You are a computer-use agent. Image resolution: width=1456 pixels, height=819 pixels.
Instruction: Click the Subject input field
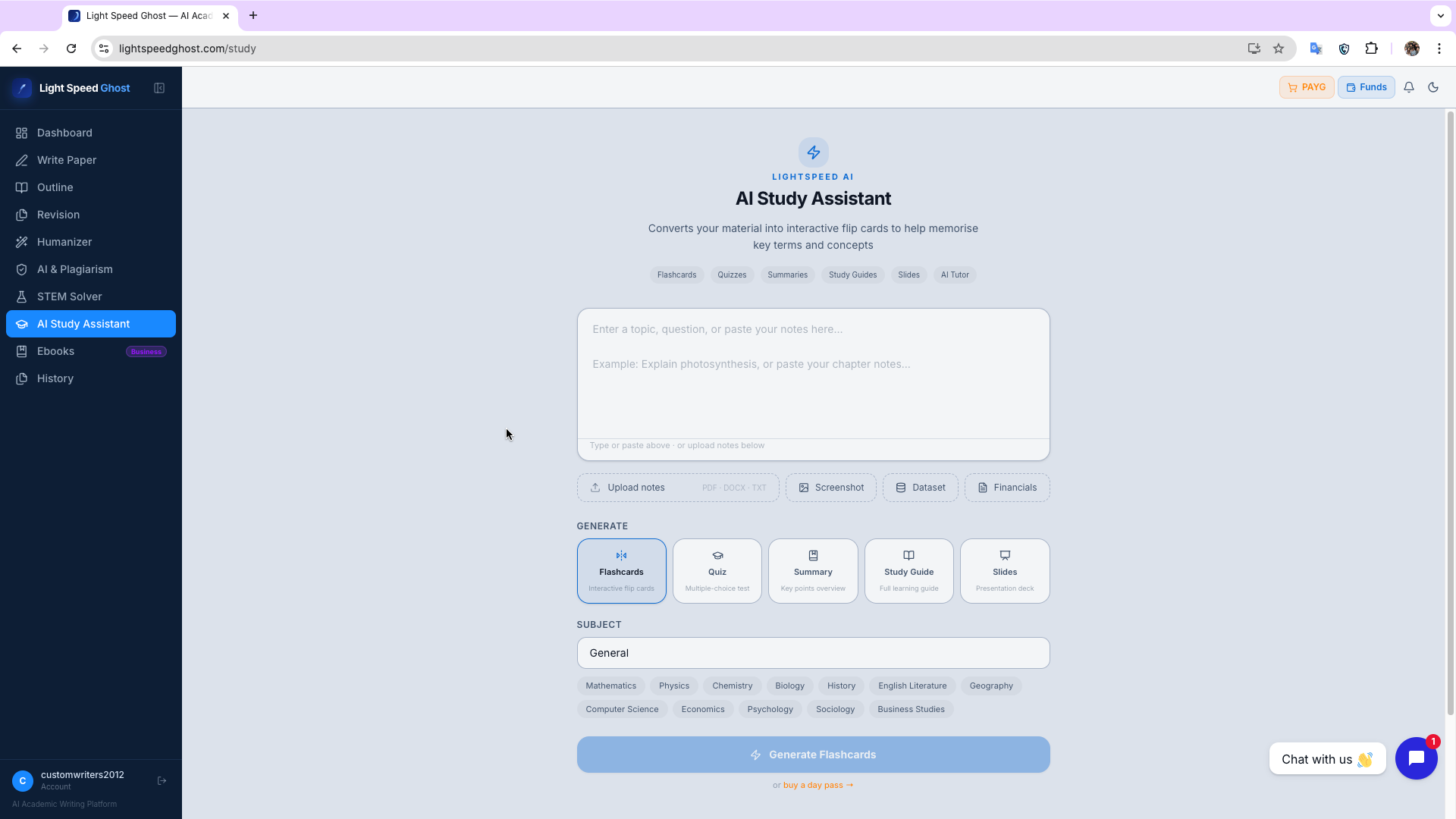tap(813, 653)
